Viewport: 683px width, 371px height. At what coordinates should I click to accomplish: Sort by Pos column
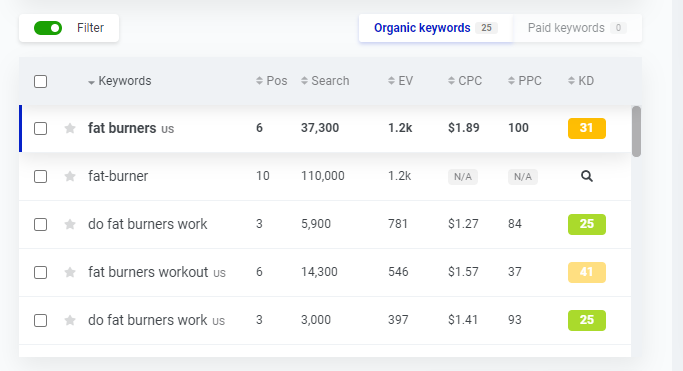click(x=271, y=81)
